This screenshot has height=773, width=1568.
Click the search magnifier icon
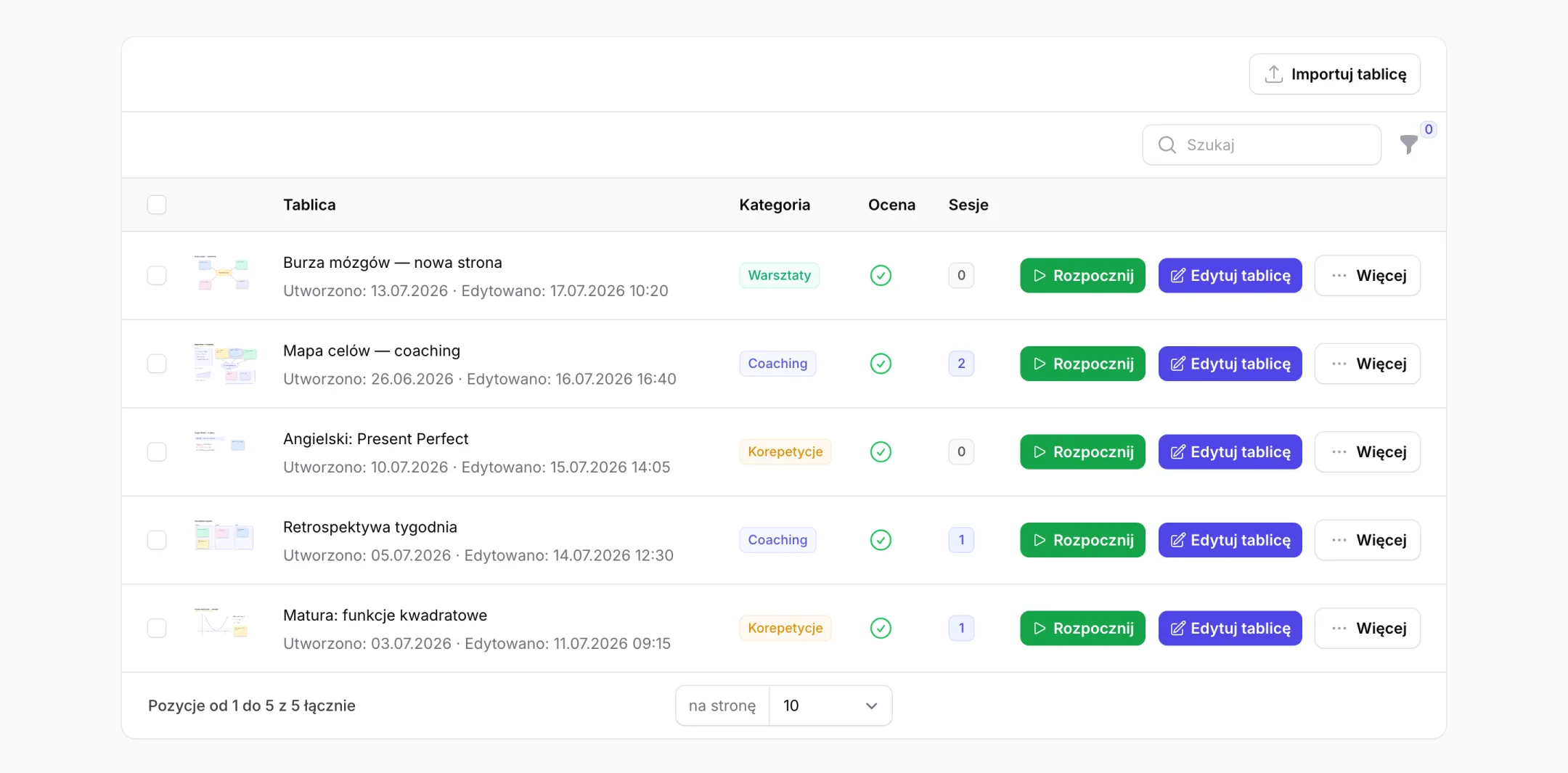(1167, 145)
